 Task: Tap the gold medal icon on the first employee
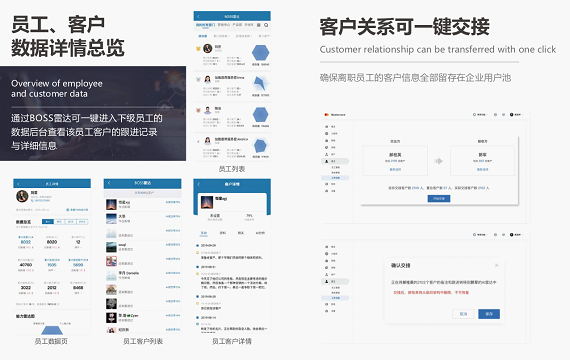pyautogui.click(x=198, y=49)
